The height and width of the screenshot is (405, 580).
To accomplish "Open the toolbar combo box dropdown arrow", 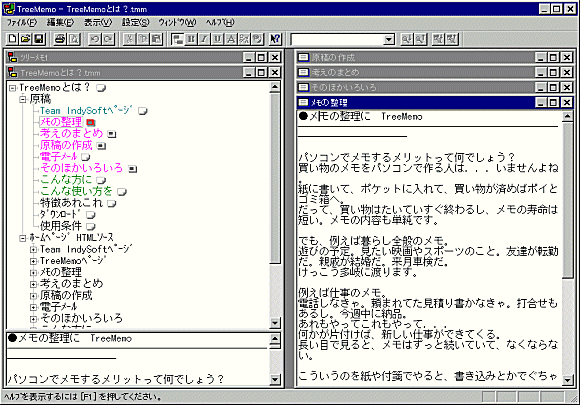I will coord(389,39).
